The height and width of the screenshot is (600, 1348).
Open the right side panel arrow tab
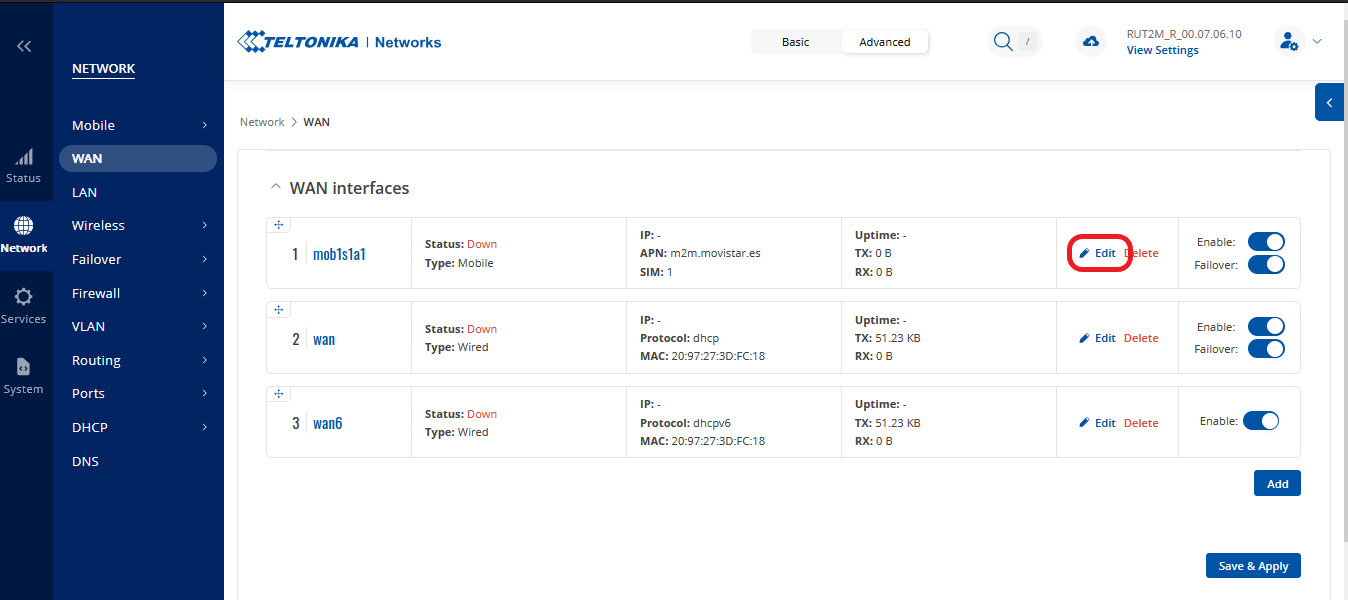(x=1329, y=102)
